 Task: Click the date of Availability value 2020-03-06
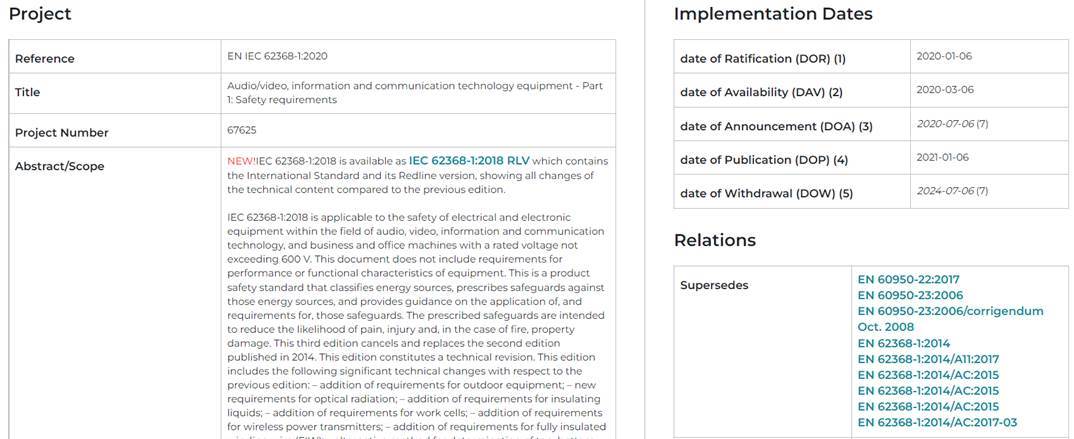click(944, 90)
